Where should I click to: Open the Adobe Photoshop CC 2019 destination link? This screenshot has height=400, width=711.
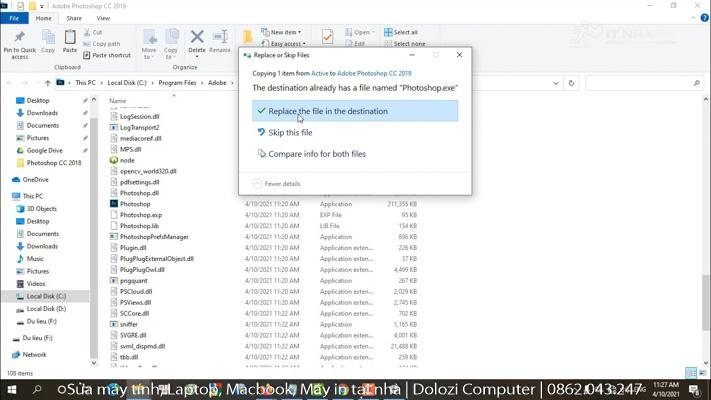click(x=374, y=73)
